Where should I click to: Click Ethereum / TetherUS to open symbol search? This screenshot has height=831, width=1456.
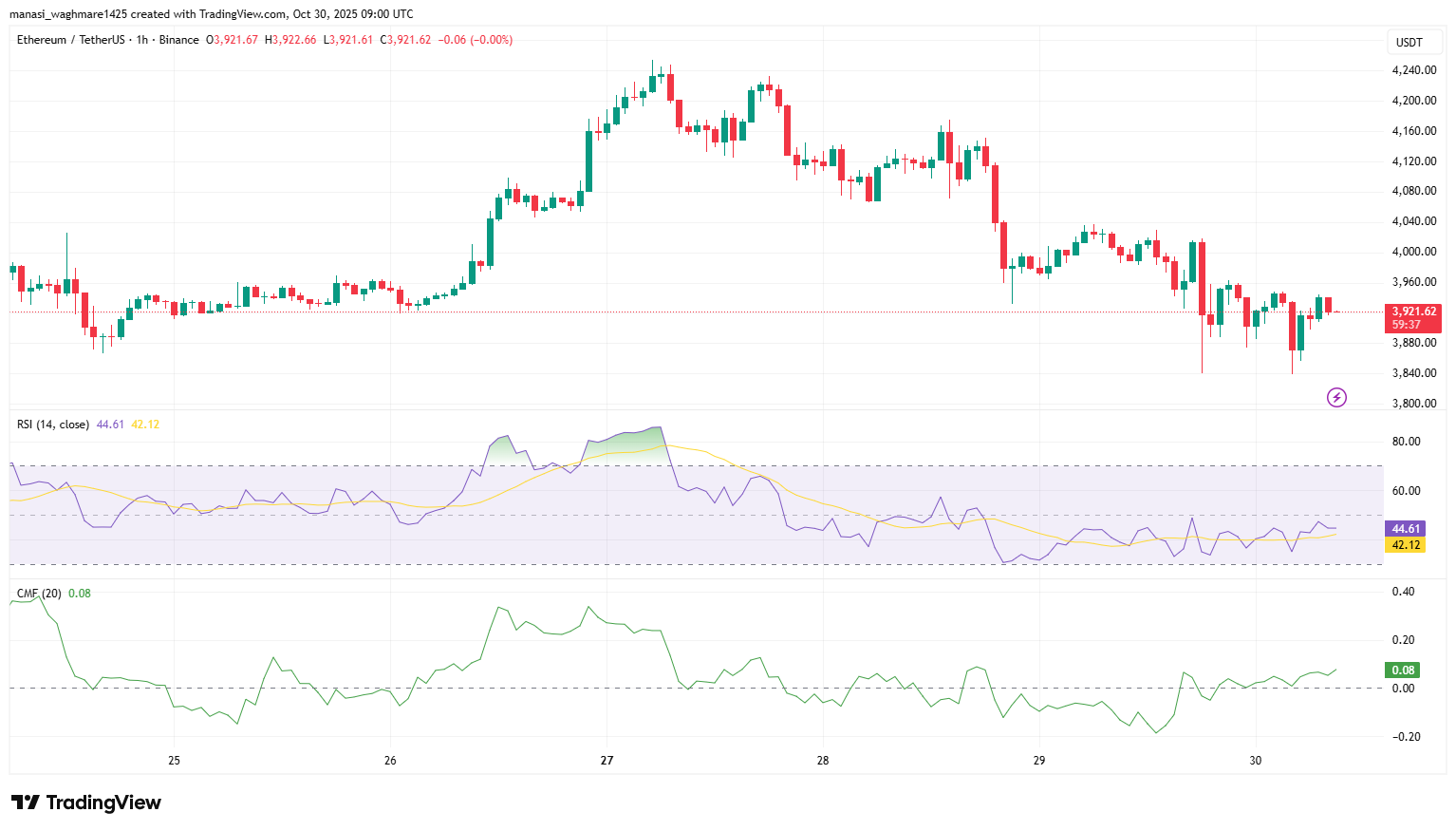tap(71, 40)
